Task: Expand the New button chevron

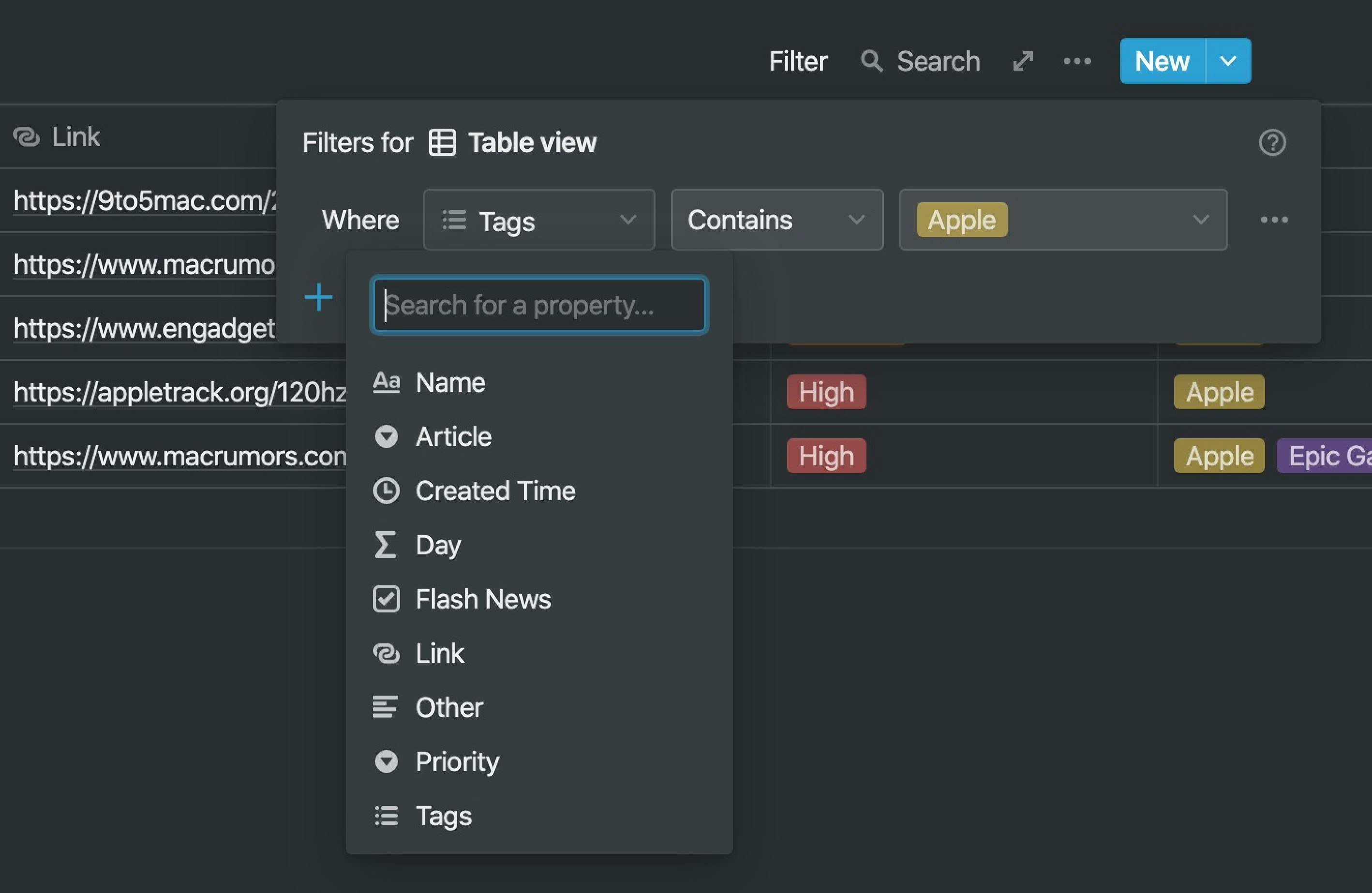Action: pyautogui.click(x=1228, y=60)
